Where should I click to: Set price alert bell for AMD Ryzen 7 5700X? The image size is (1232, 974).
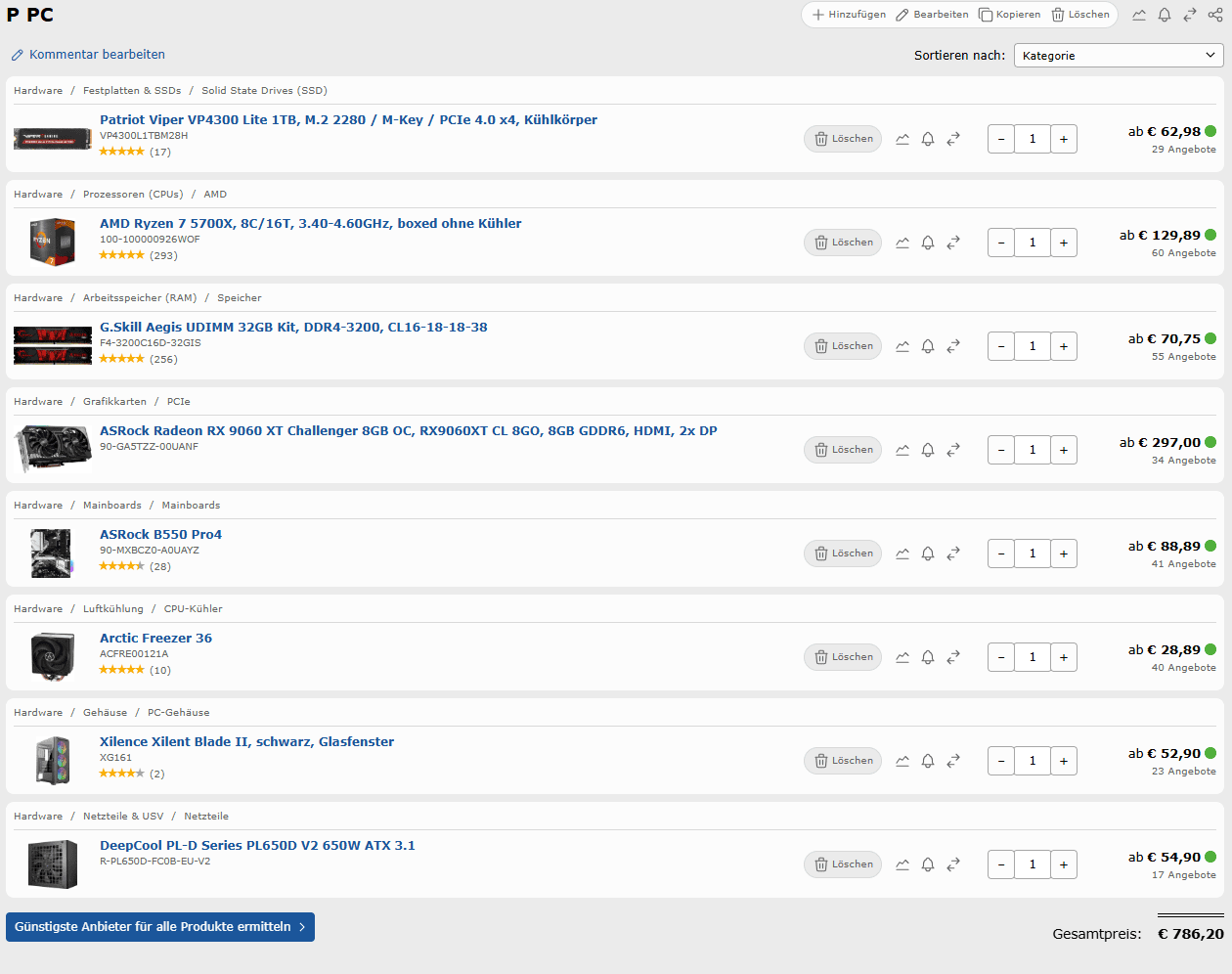[x=928, y=243]
